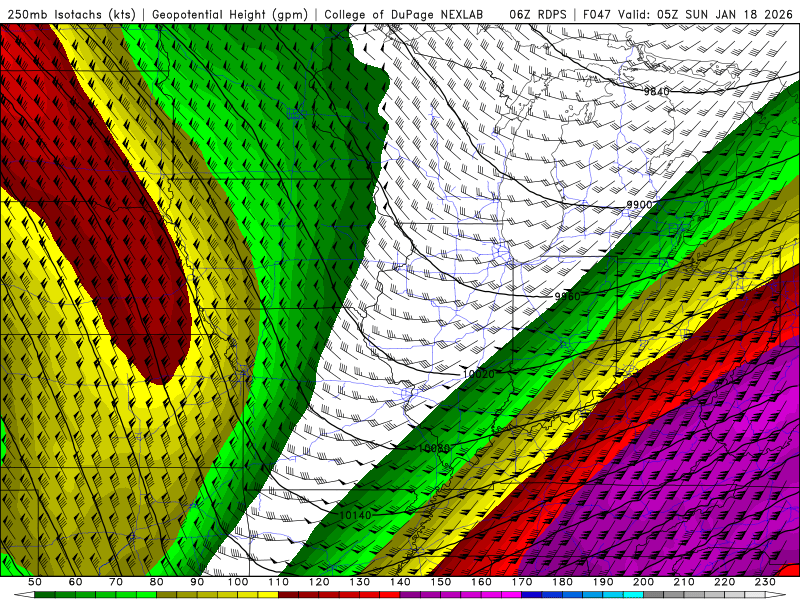
Task: Pick the cyan colorbar swatch ending at 200
Action: pyautogui.click(x=633, y=595)
